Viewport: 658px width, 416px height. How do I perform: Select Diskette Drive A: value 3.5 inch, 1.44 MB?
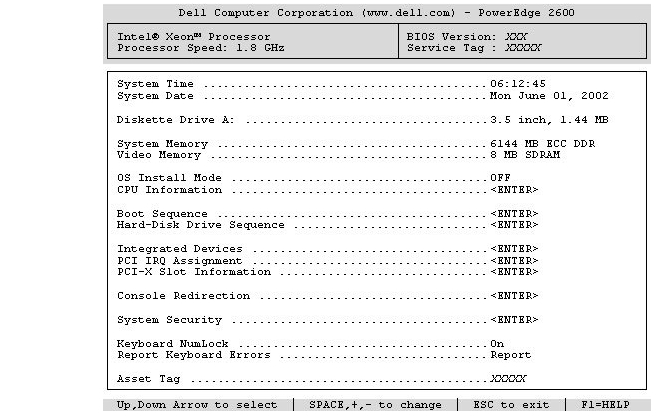pyautogui.click(x=549, y=120)
